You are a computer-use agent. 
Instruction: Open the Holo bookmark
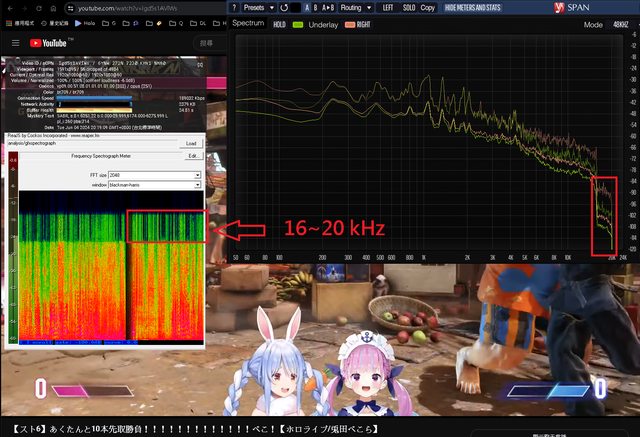[x=85, y=23]
